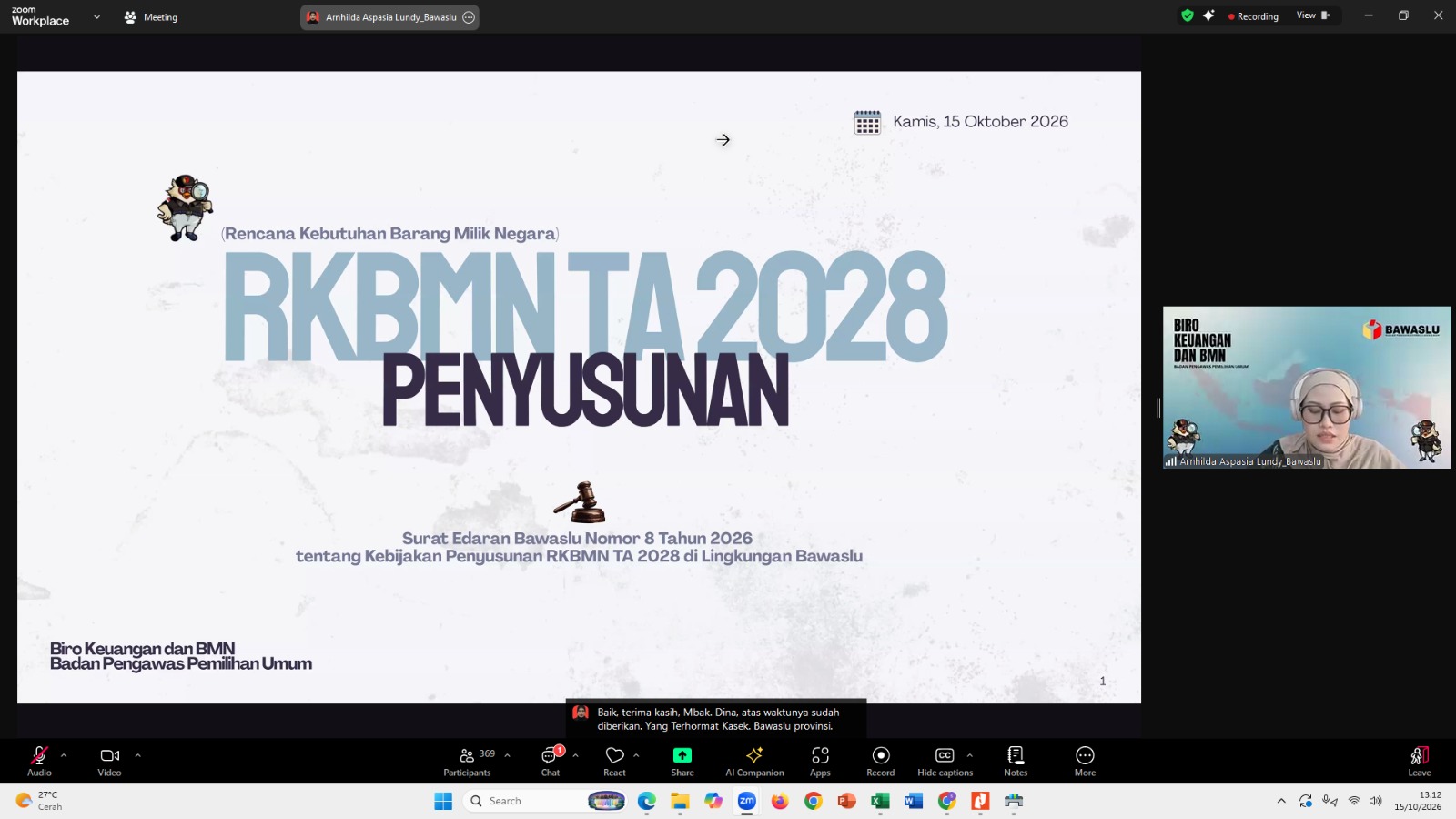Open AI Companion
The height and width of the screenshot is (819, 1456).
pyautogui.click(x=754, y=761)
